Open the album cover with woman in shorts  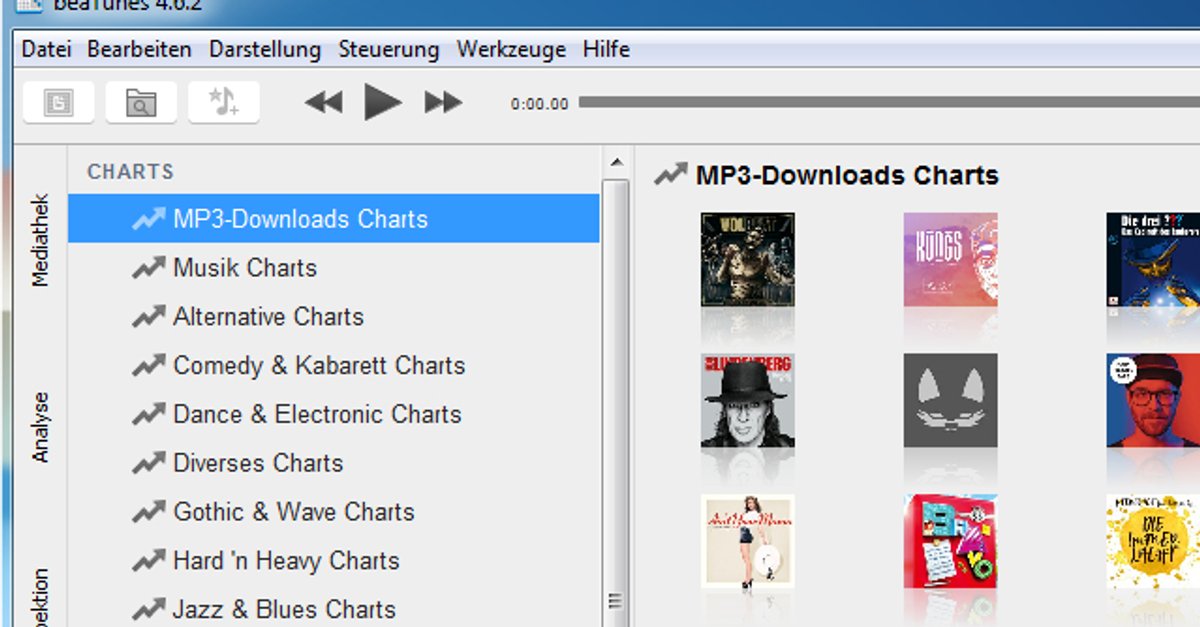(747, 541)
